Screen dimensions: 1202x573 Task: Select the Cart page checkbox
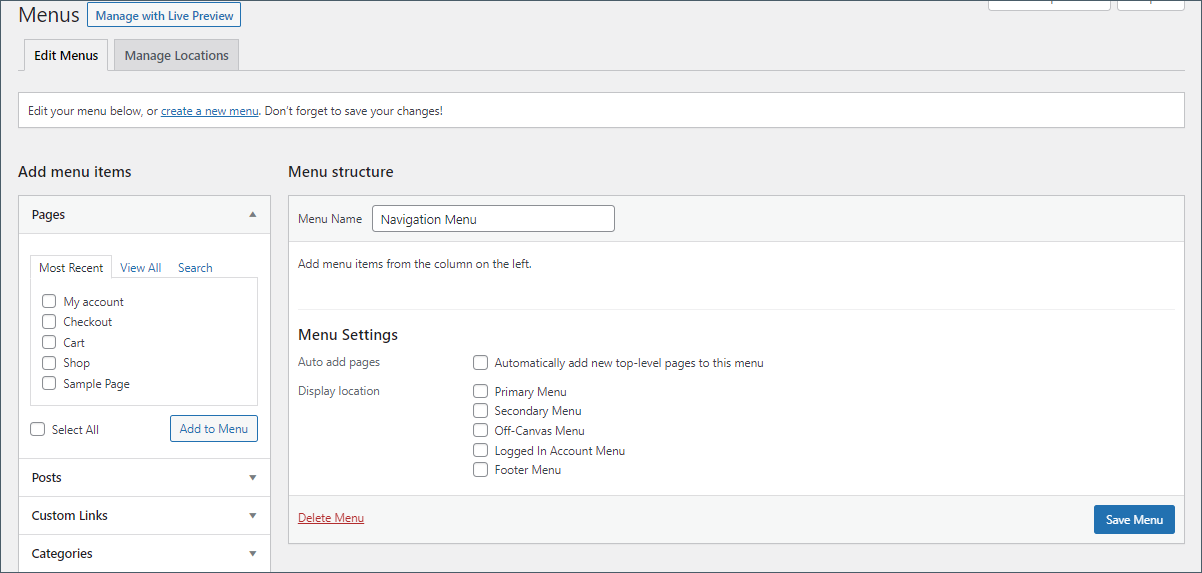click(x=49, y=342)
